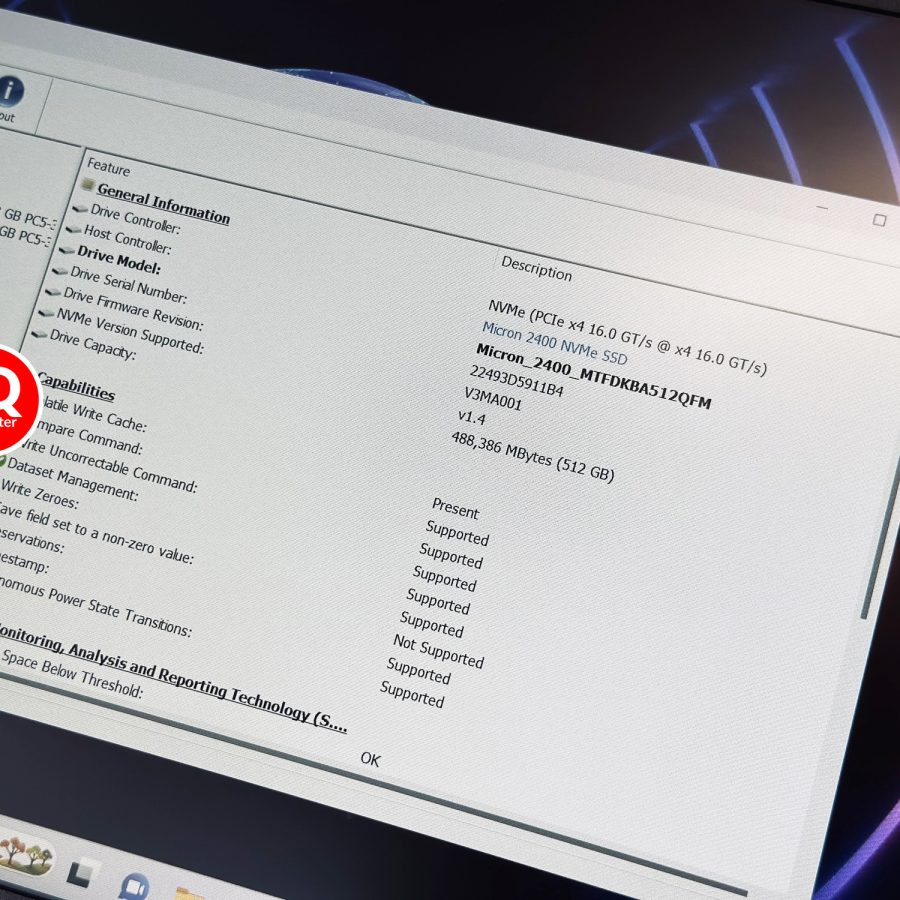
Task: Select the Space Below Threshold row label
Action: pos(72,673)
